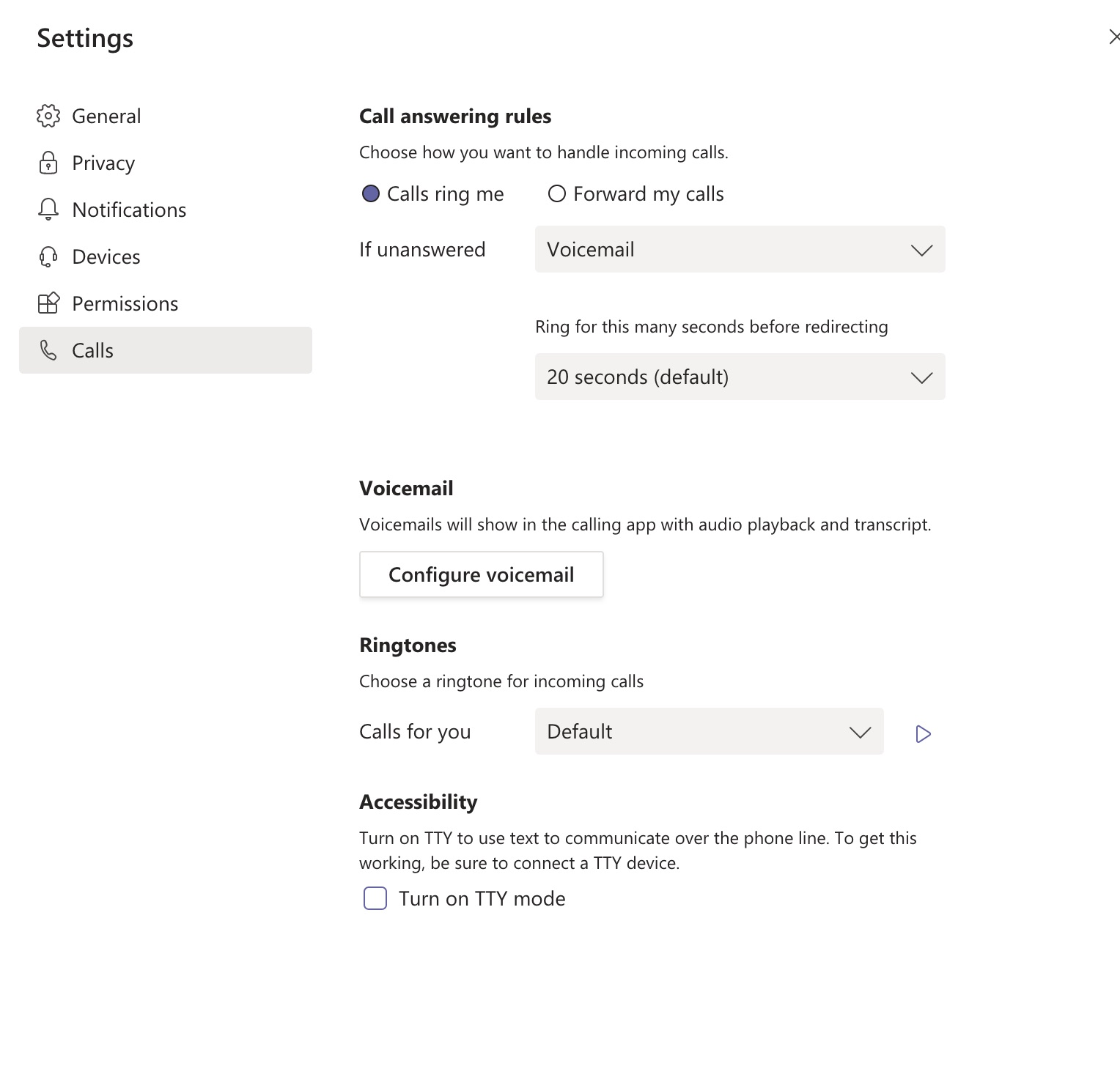The height and width of the screenshot is (1077, 1120).
Task: Click the Turn on TTY mode label
Action: point(482,898)
